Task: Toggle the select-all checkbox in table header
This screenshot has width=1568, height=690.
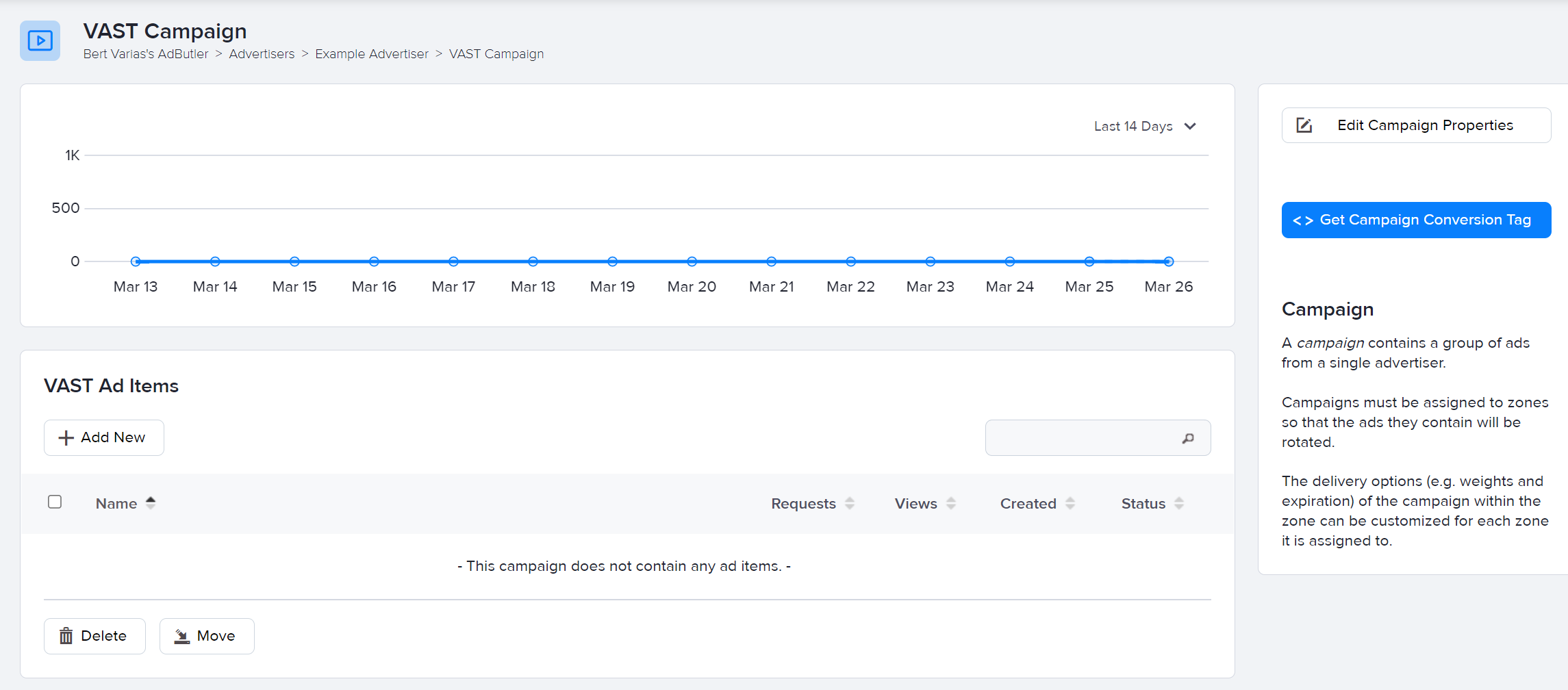Action: point(55,502)
